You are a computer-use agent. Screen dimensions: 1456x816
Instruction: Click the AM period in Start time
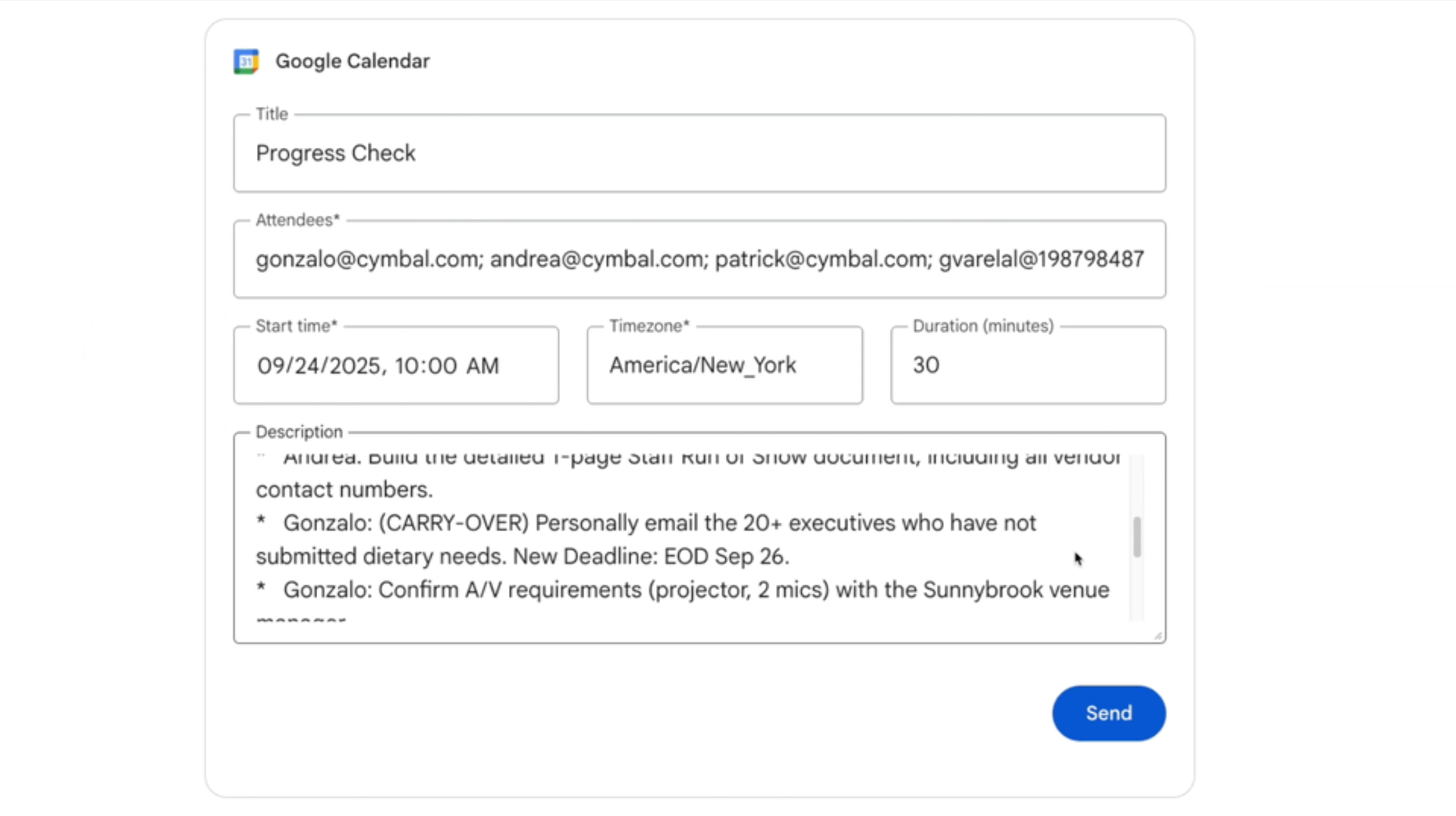tap(482, 366)
